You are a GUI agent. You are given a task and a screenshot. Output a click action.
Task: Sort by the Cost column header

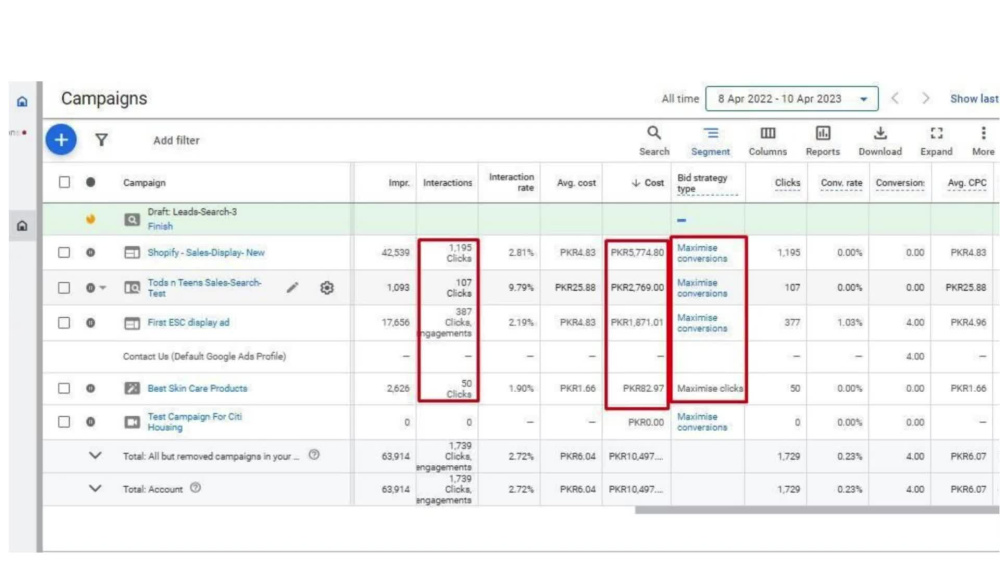tap(648, 182)
